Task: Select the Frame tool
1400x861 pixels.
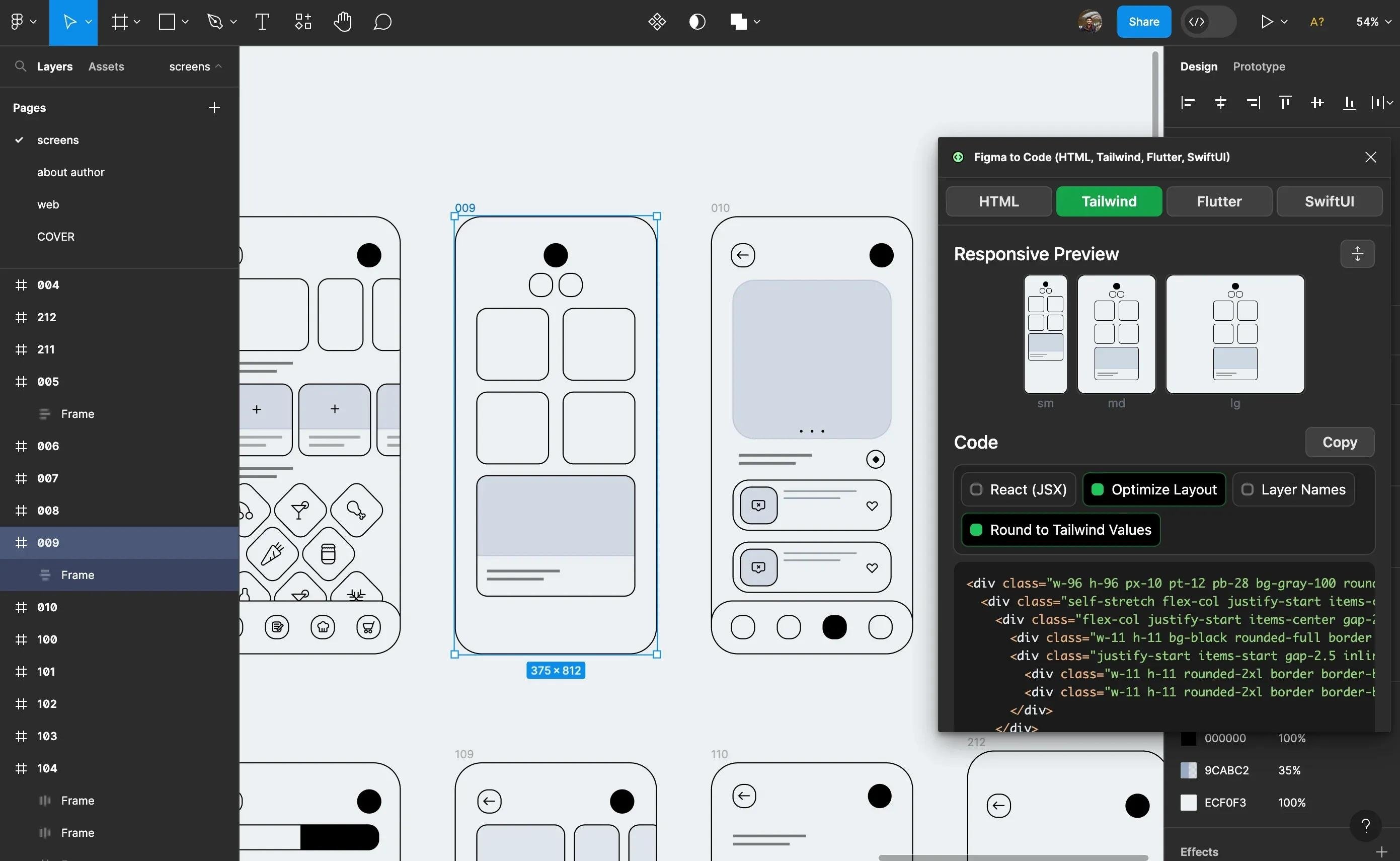Action: pyautogui.click(x=120, y=22)
